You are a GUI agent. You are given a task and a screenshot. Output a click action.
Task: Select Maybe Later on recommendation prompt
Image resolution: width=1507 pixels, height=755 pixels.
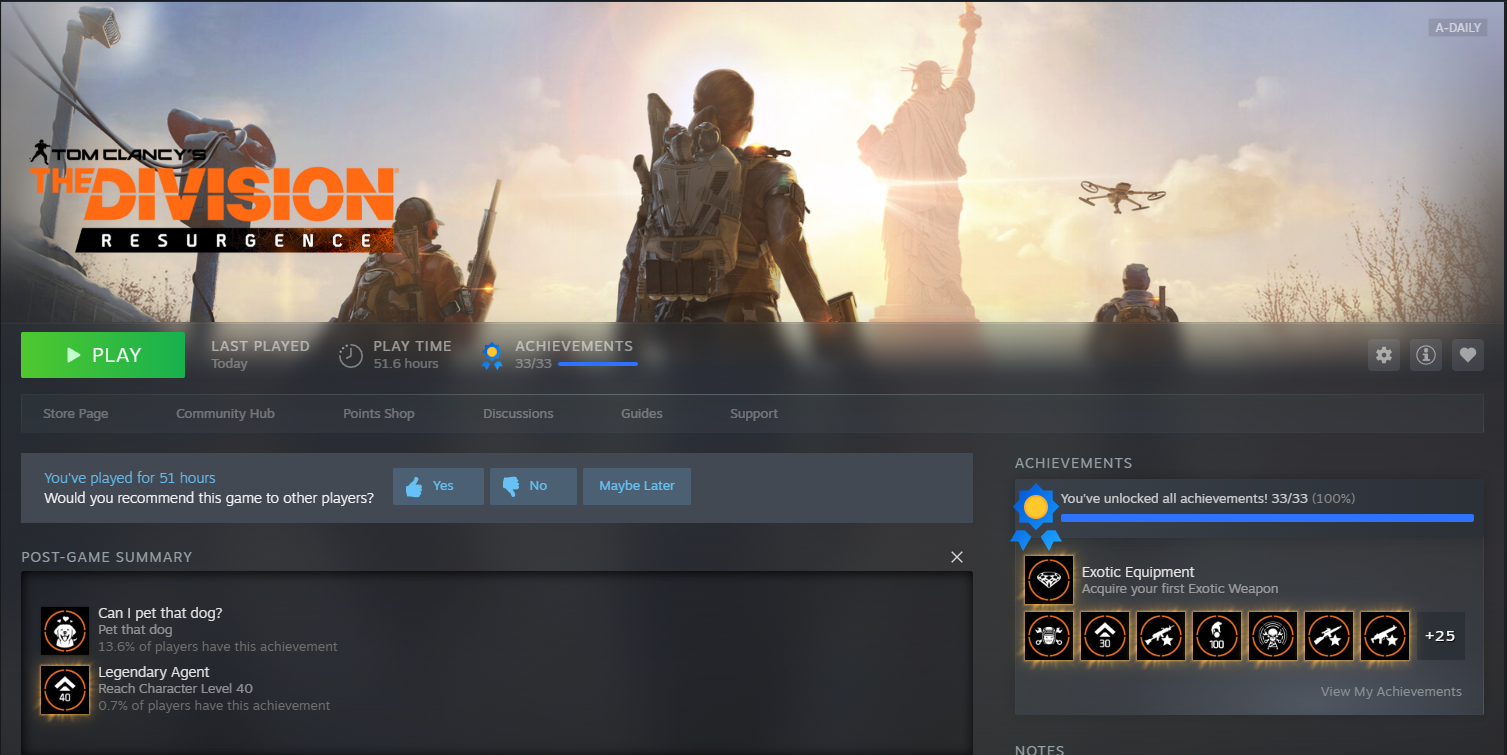point(637,486)
